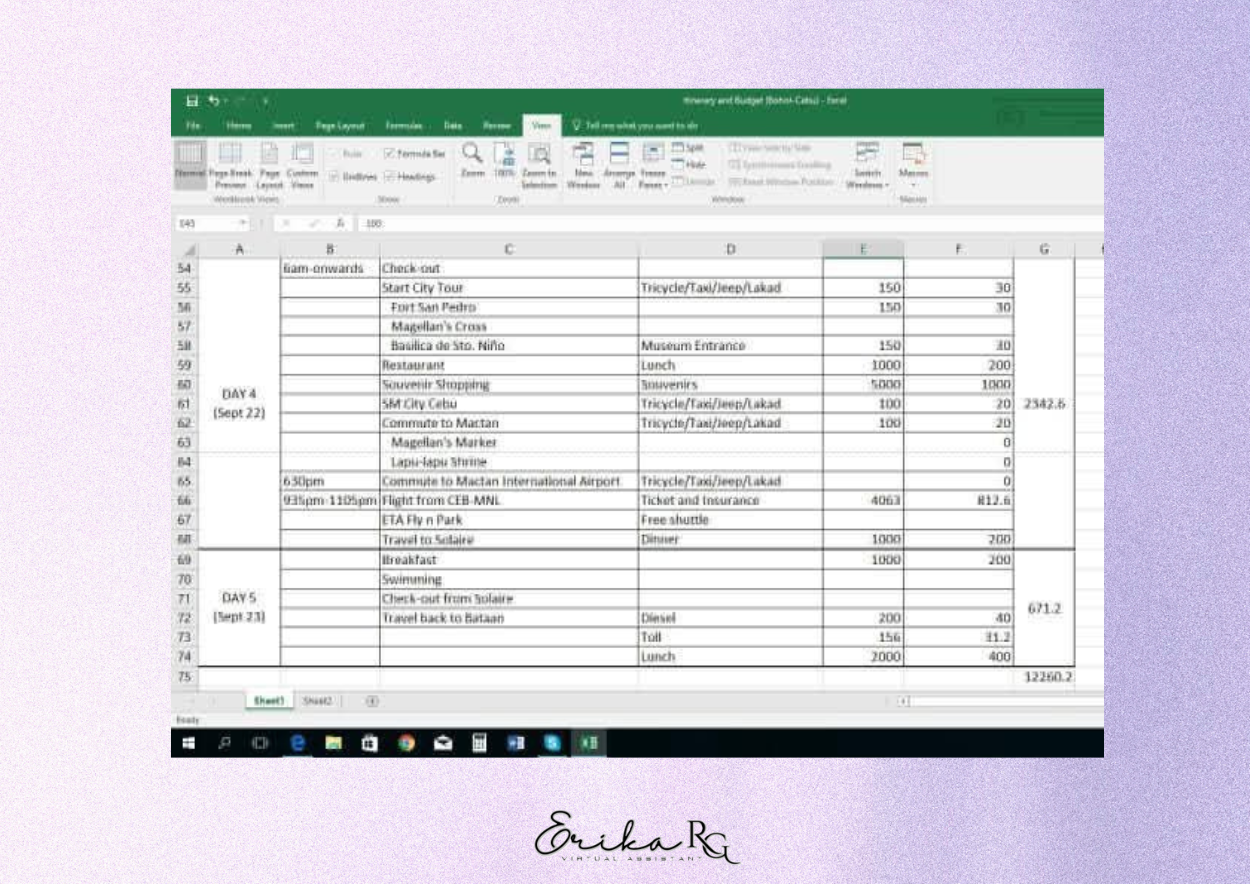Open Calculator from taskbar

[x=479, y=743]
